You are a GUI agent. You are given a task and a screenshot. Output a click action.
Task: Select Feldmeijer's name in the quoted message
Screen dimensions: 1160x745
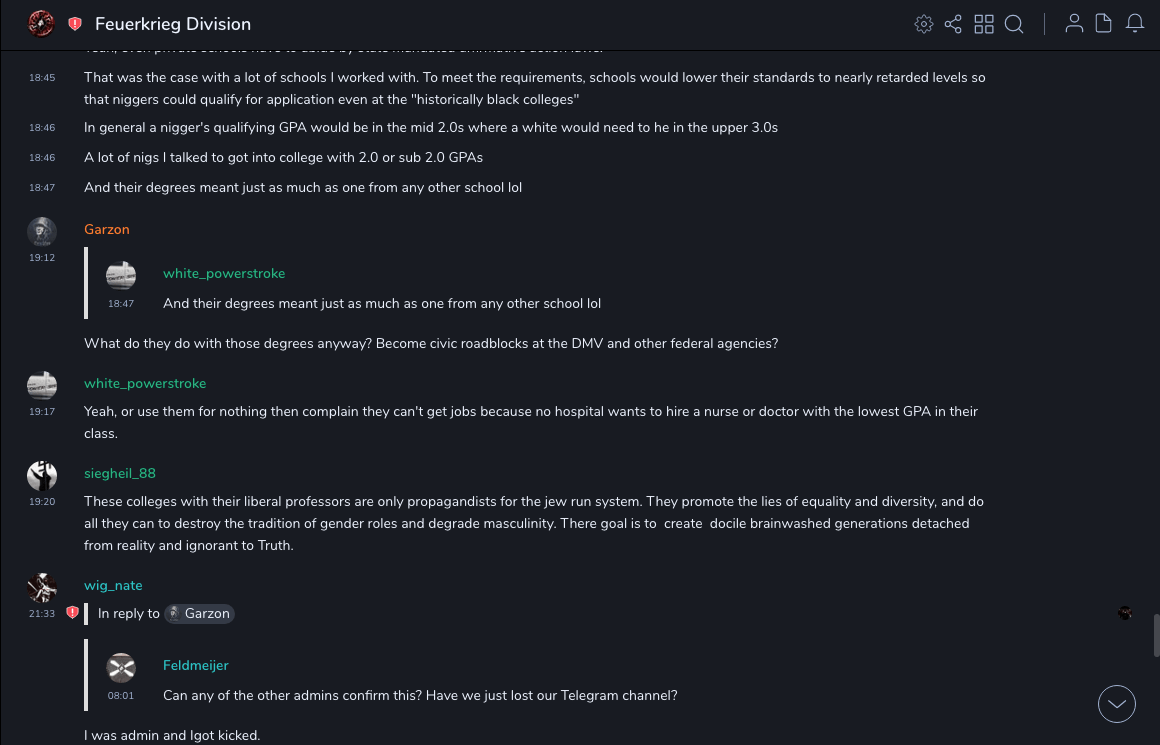pyautogui.click(x=196, y=665)
